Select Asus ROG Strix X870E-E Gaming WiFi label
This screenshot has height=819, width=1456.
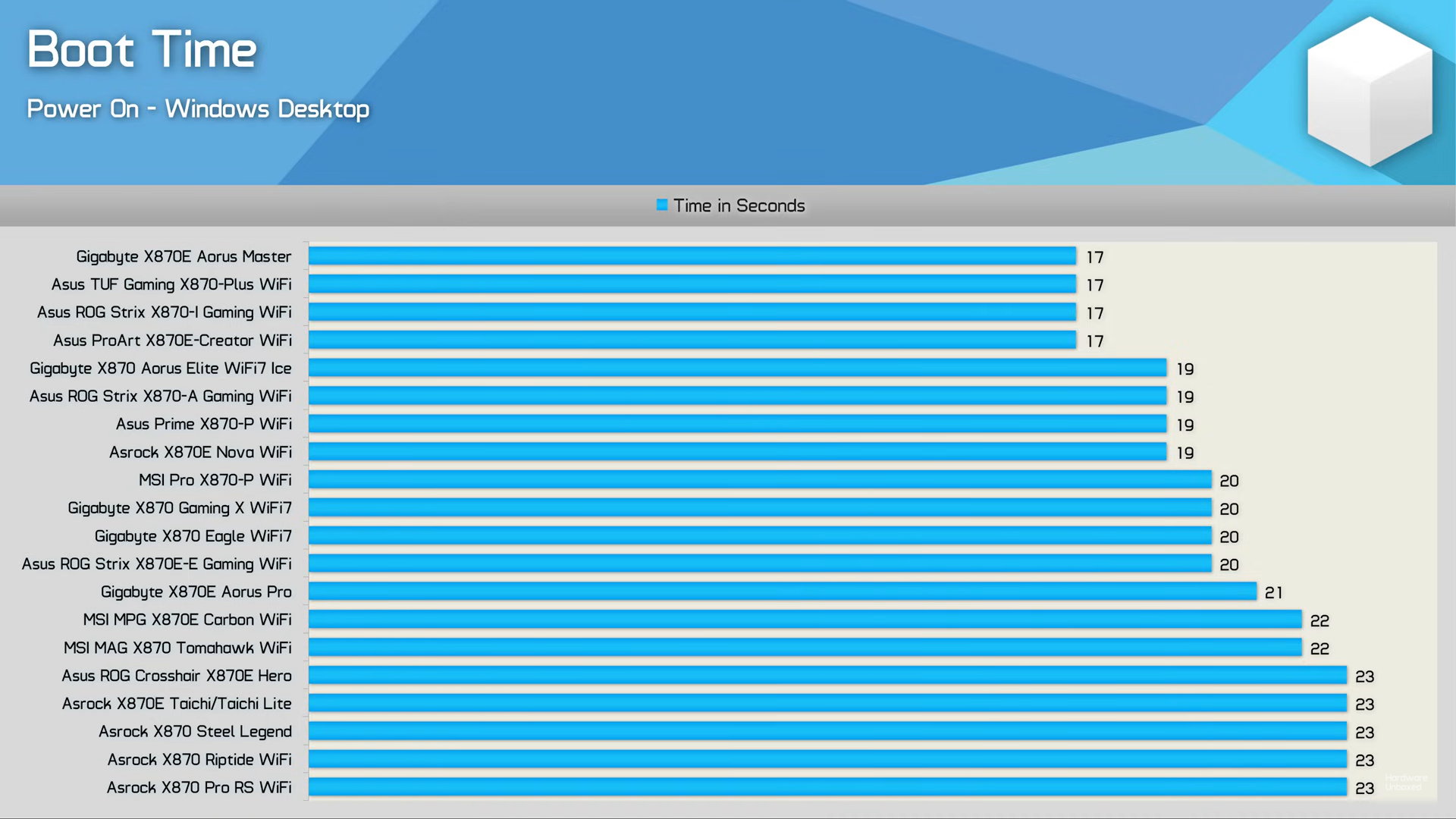[x=157, y=564]
